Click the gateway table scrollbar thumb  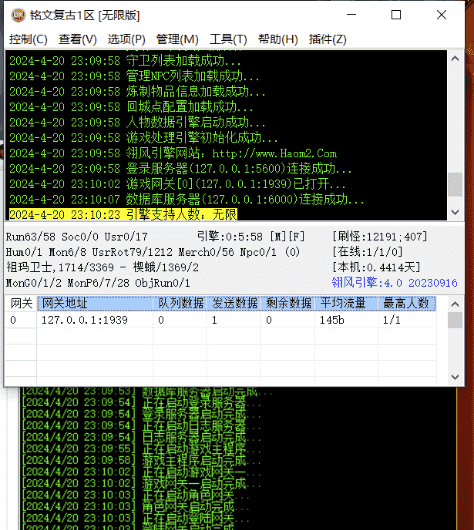pyautogui.click(x=455, y=320)
